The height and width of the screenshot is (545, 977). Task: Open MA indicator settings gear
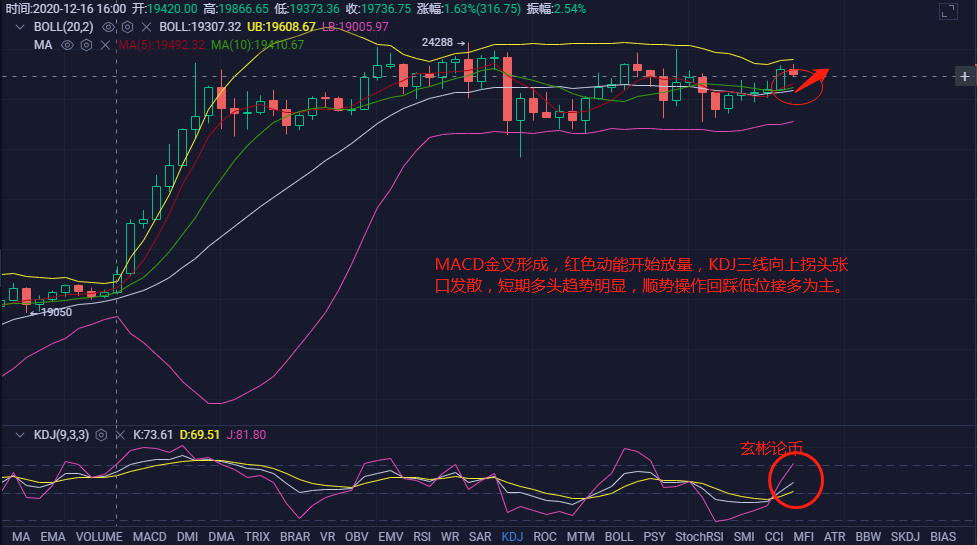coord(87,45)
